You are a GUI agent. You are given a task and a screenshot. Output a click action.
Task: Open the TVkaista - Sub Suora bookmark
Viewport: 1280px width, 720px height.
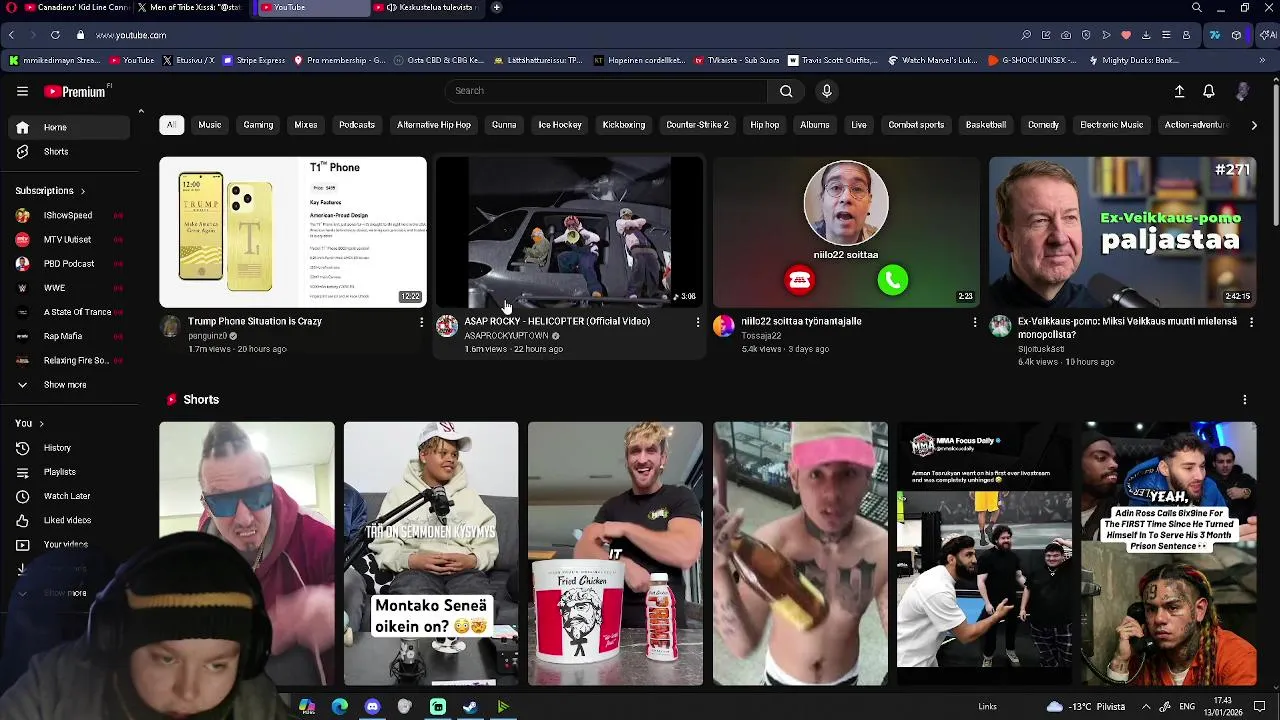736,61
